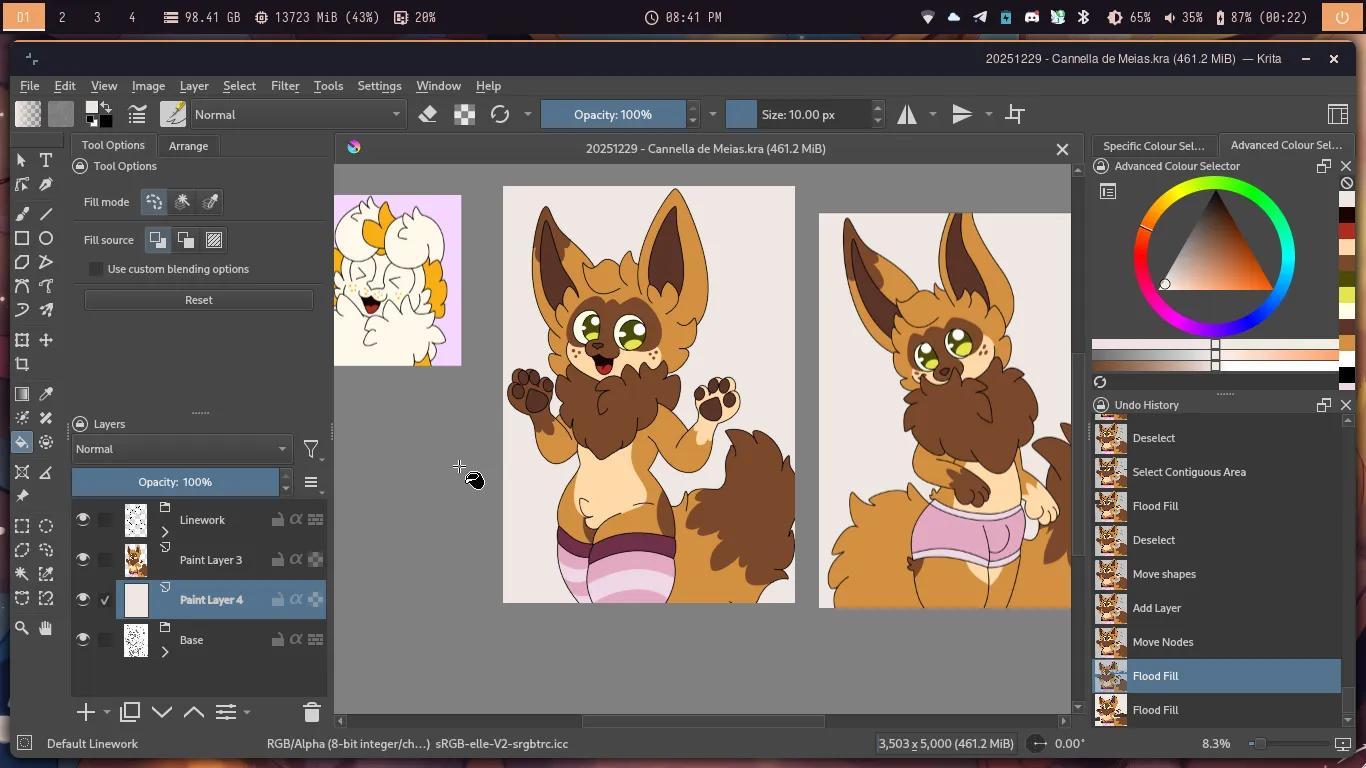Toggle eraser mode in the toolbar

[x=428, y=114]
